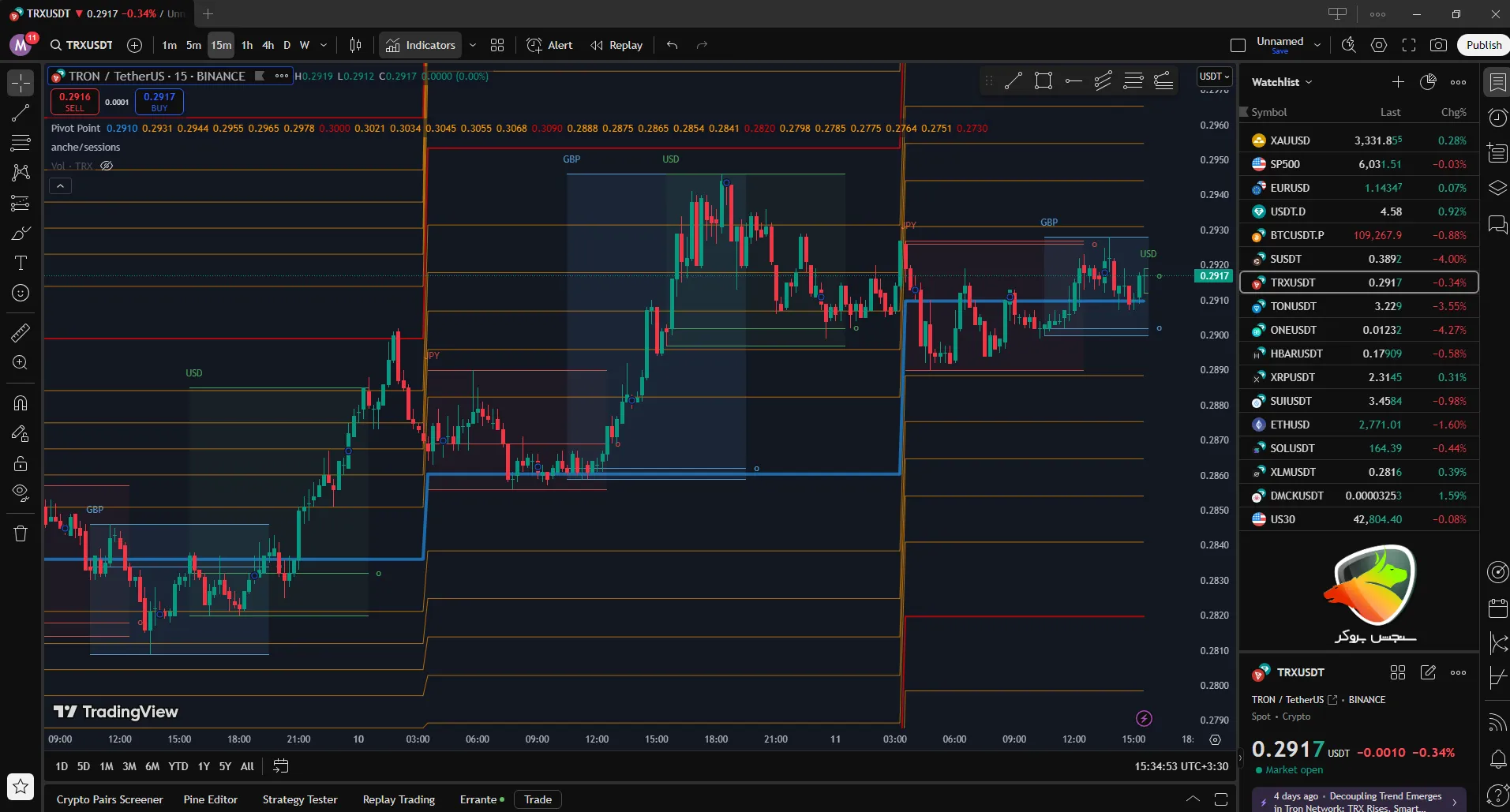Select the emoji icons tool
1510x812 pixels.
[21, 293]
